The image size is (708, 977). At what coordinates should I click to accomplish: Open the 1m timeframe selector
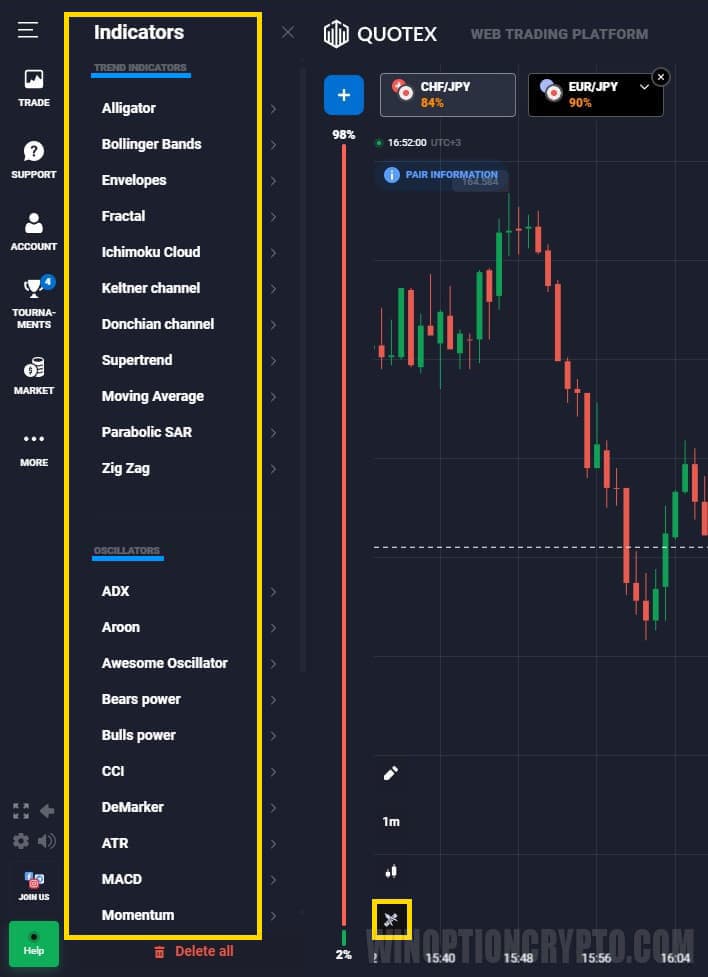click(390, 822)
